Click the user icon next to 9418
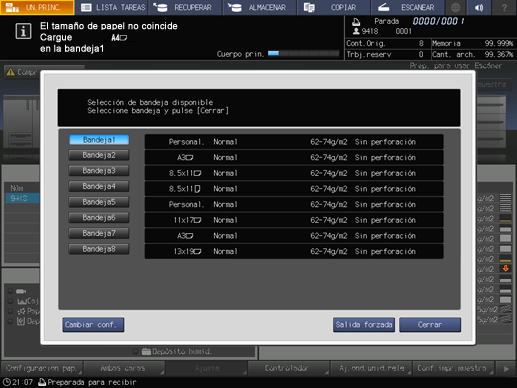This screenshot has width=517, height=388. 356,31
